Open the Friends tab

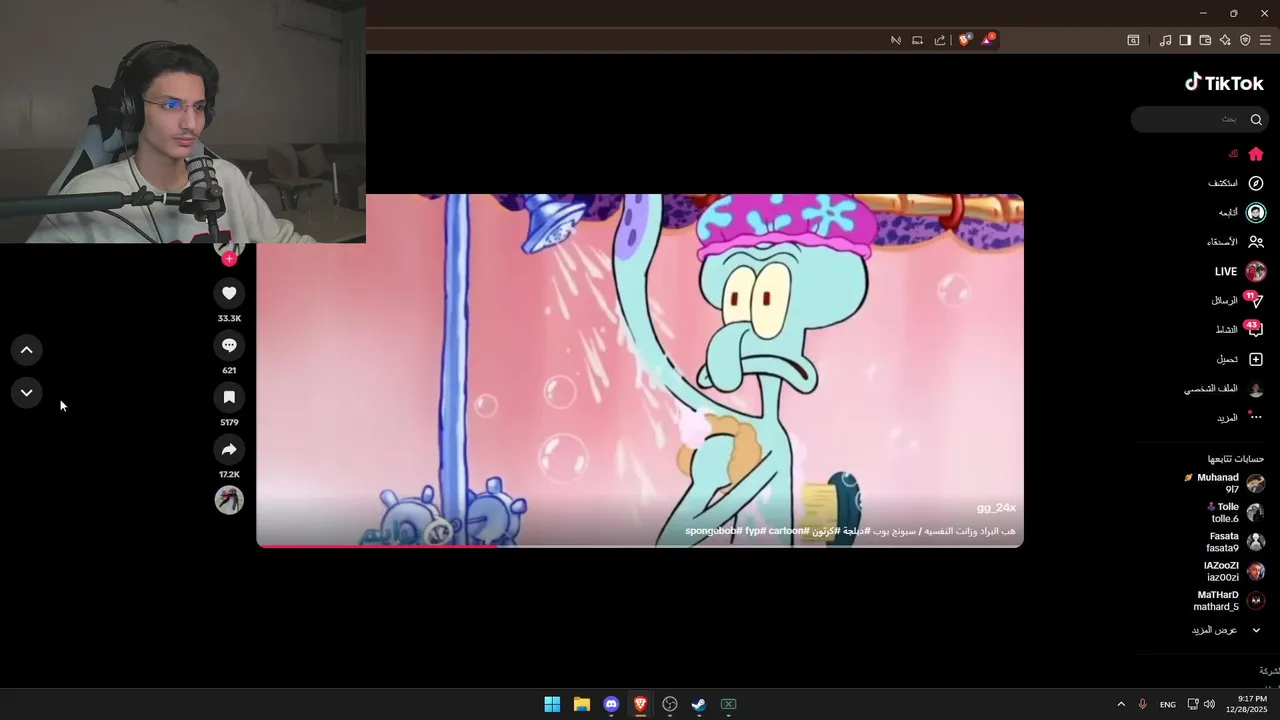coord(1236,242)
